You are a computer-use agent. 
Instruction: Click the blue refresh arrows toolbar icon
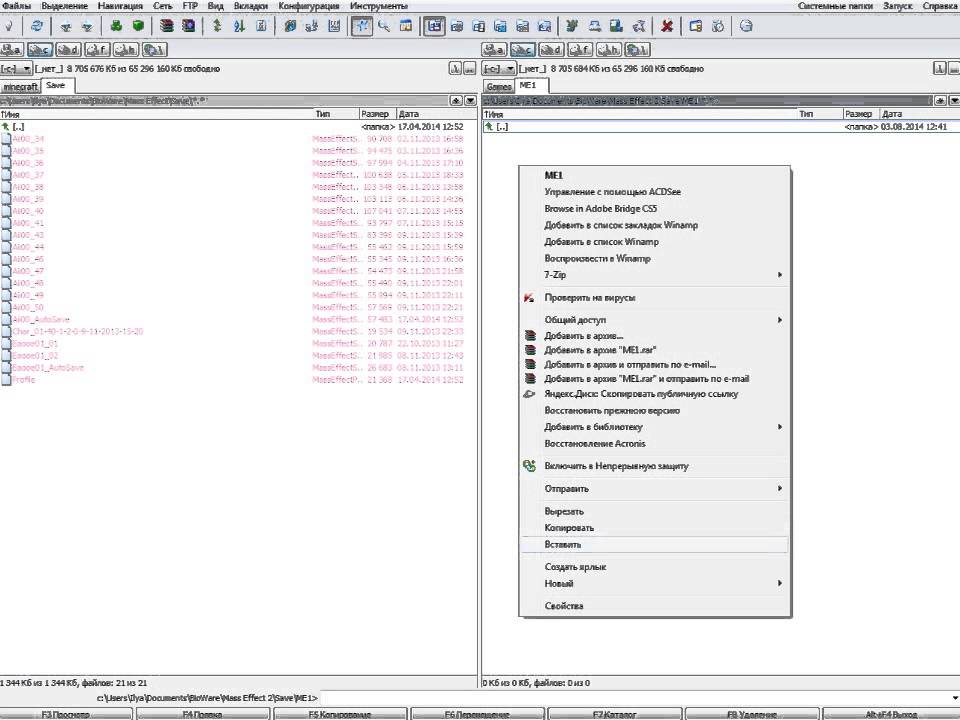click(37, 26)
